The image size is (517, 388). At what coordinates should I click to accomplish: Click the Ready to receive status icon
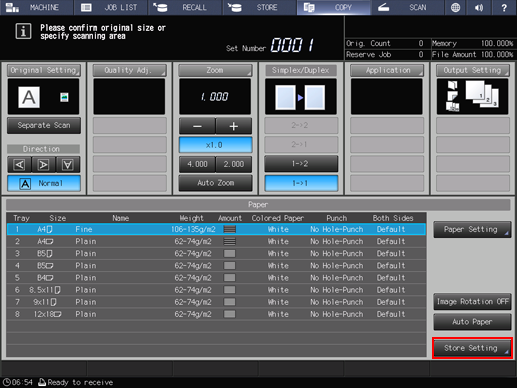point(42,382)
